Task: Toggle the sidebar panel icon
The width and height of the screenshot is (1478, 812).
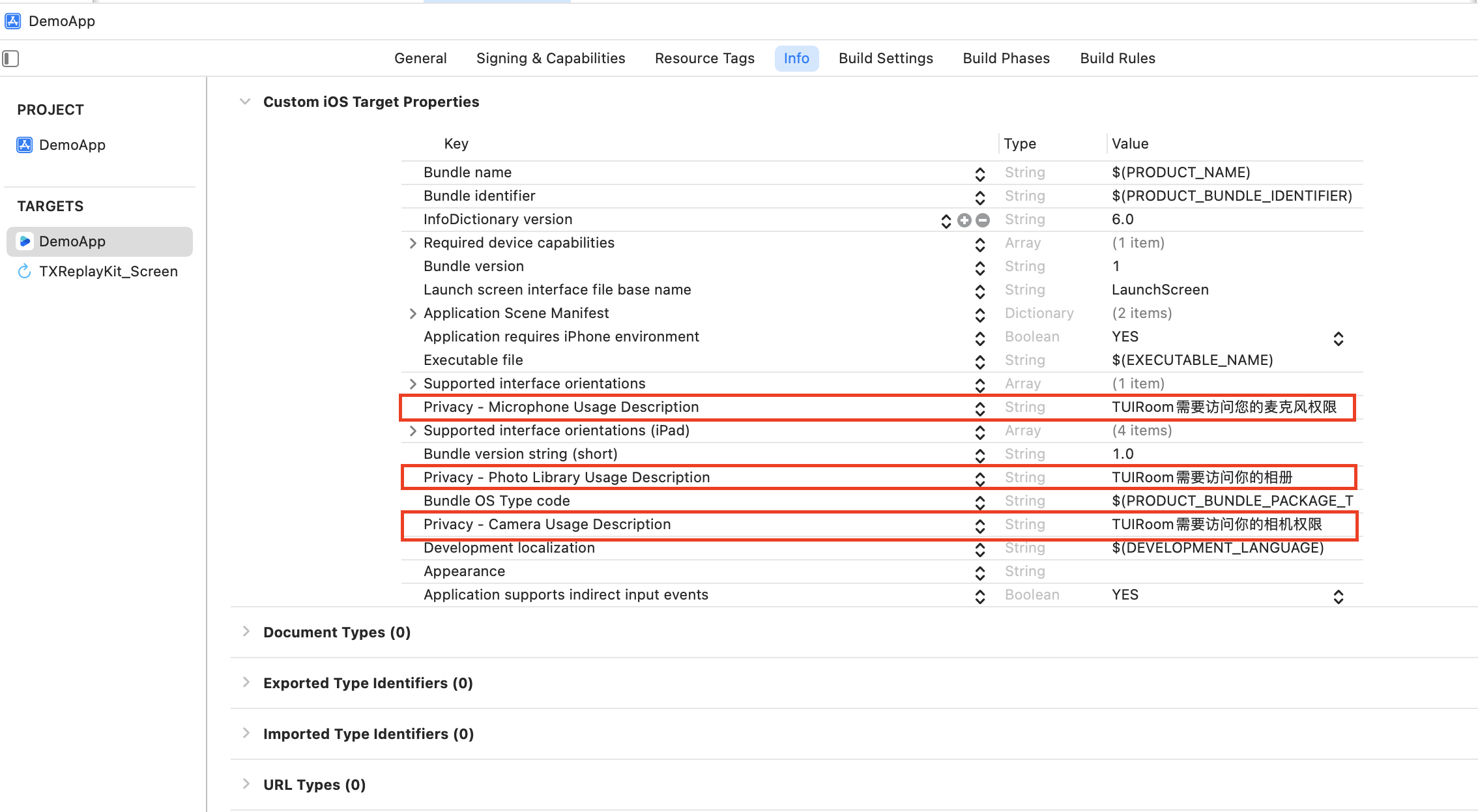Action: (x=10, y=59)
